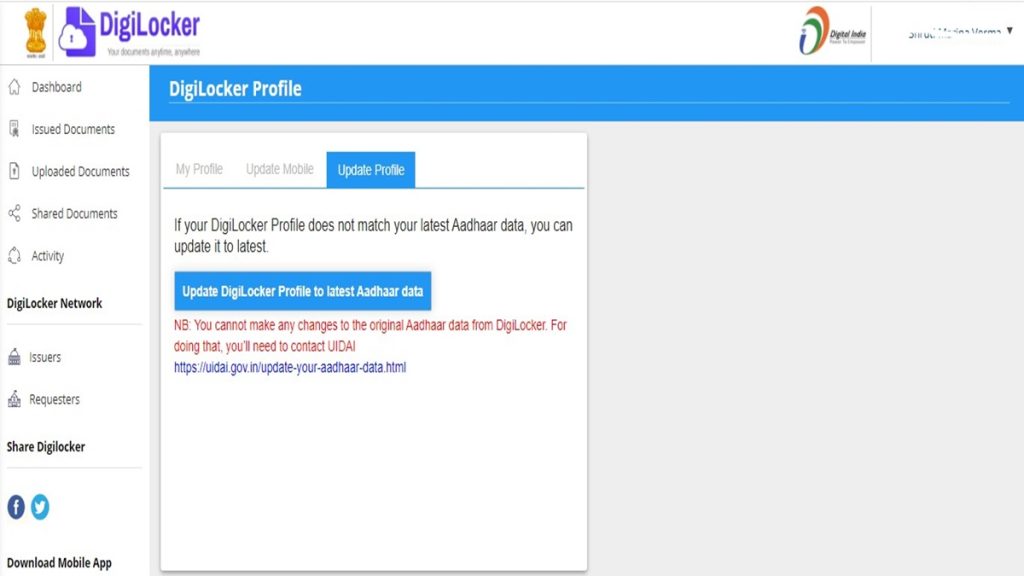This screenshot has height=576, width=1024.
Task: Select the Update Profile tab
Action: pos(371,170)
